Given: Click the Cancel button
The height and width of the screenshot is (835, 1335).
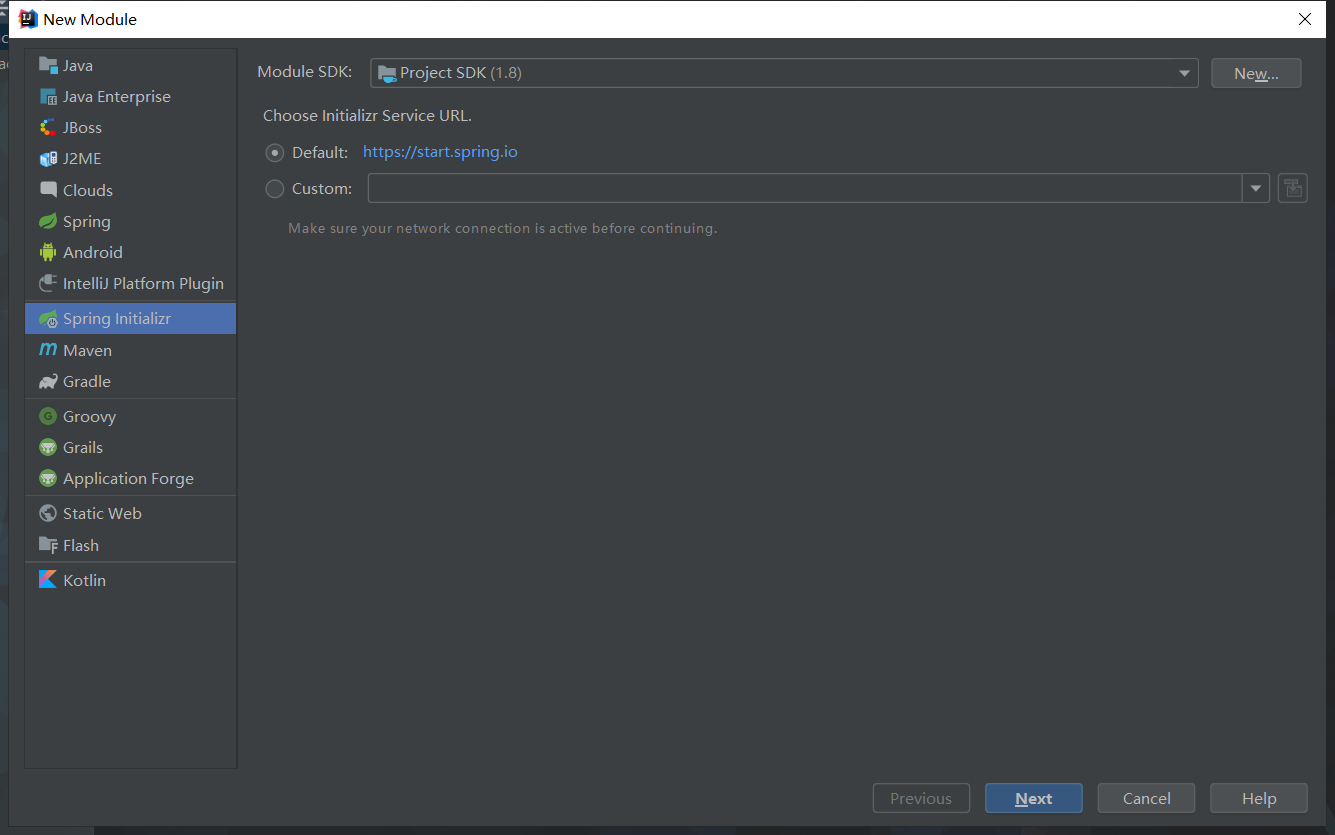Looking at the screenshot, I should (x=1146, y=798).
